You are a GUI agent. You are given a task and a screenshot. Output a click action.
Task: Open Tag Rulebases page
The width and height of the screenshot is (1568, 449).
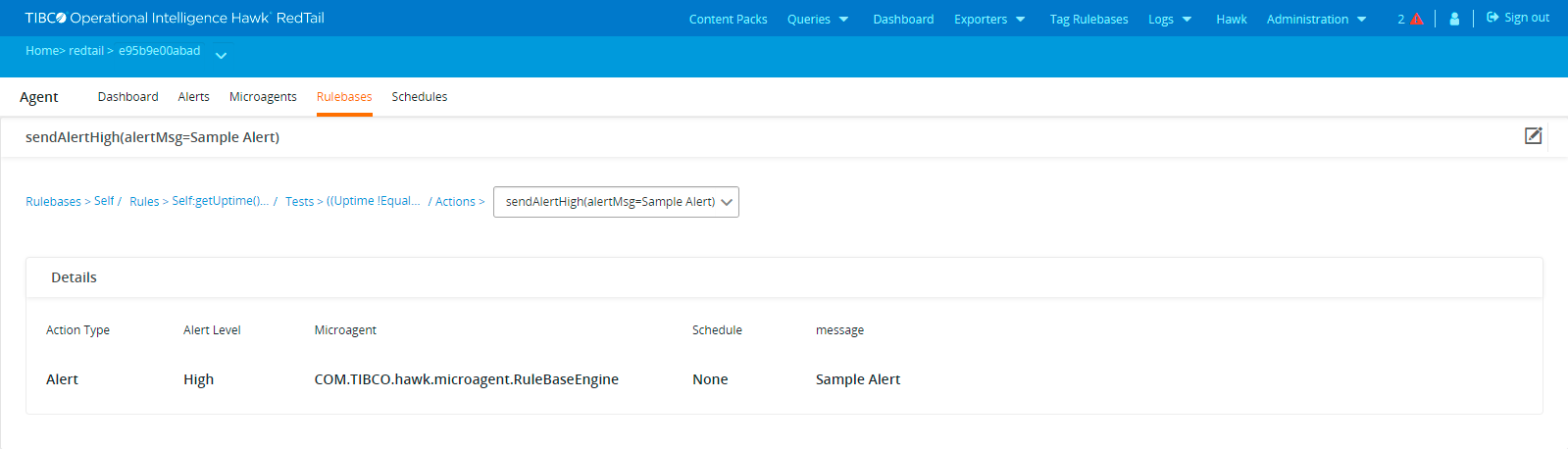tap(1088, 20)
